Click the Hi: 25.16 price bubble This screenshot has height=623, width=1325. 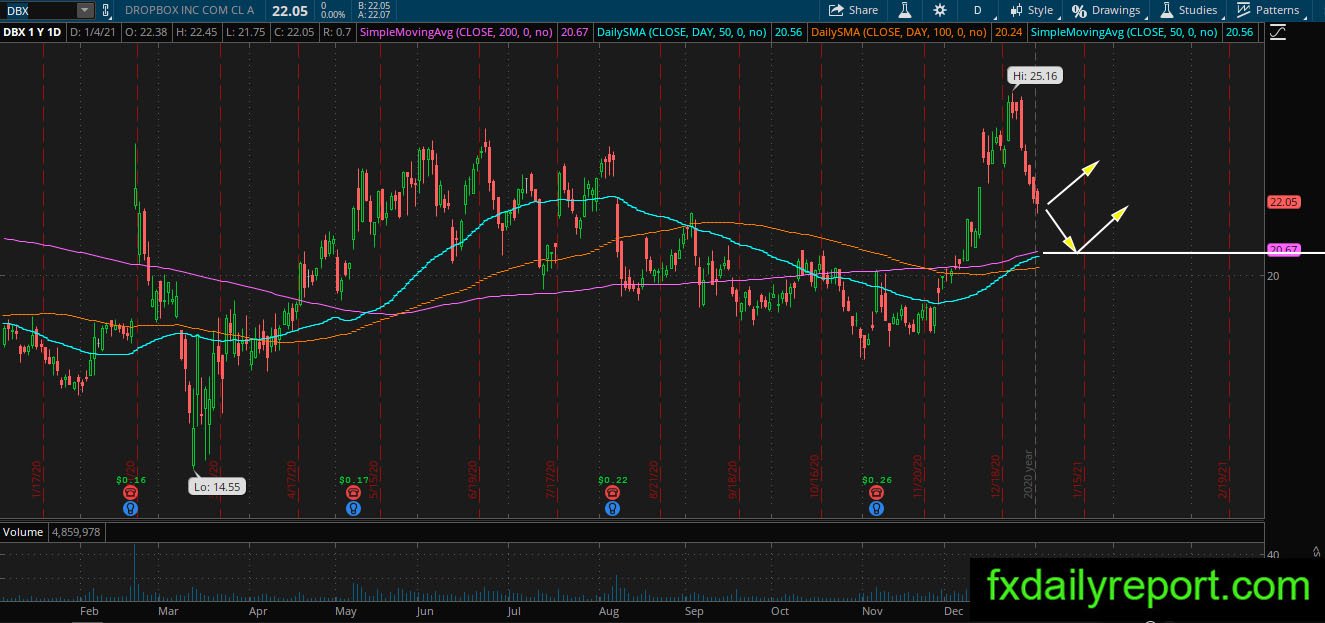point(1034,76)
